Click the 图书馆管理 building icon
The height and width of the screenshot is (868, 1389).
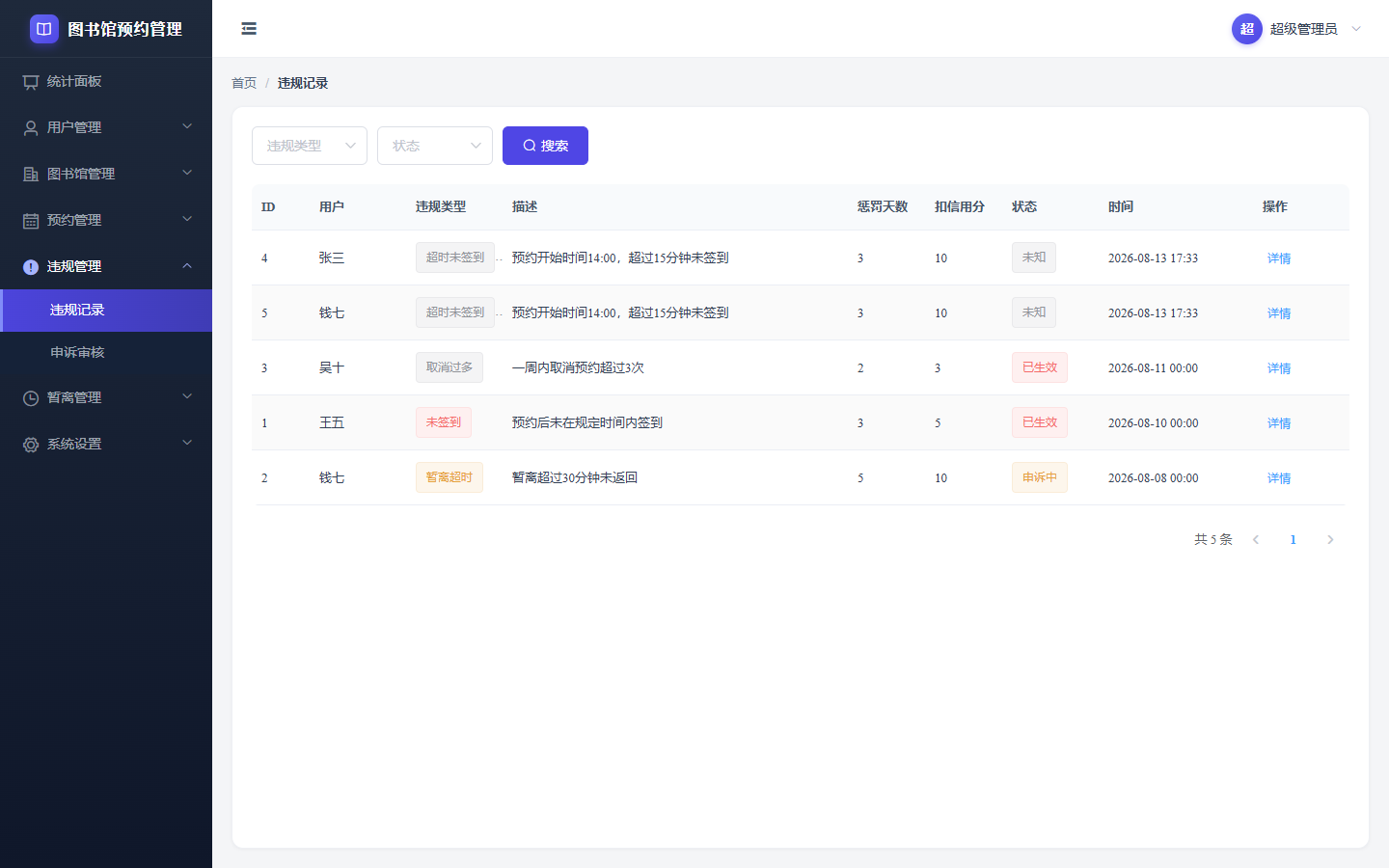[31, 175]
